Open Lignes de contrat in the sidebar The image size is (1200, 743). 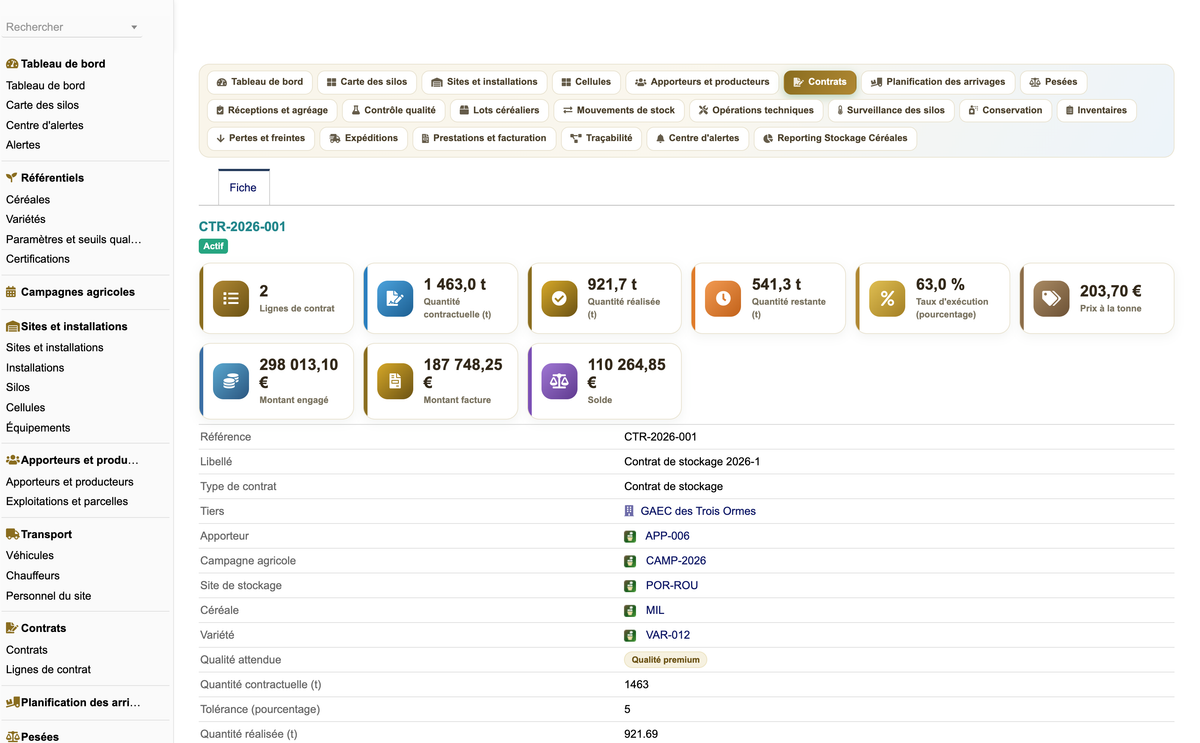point(48,670)
